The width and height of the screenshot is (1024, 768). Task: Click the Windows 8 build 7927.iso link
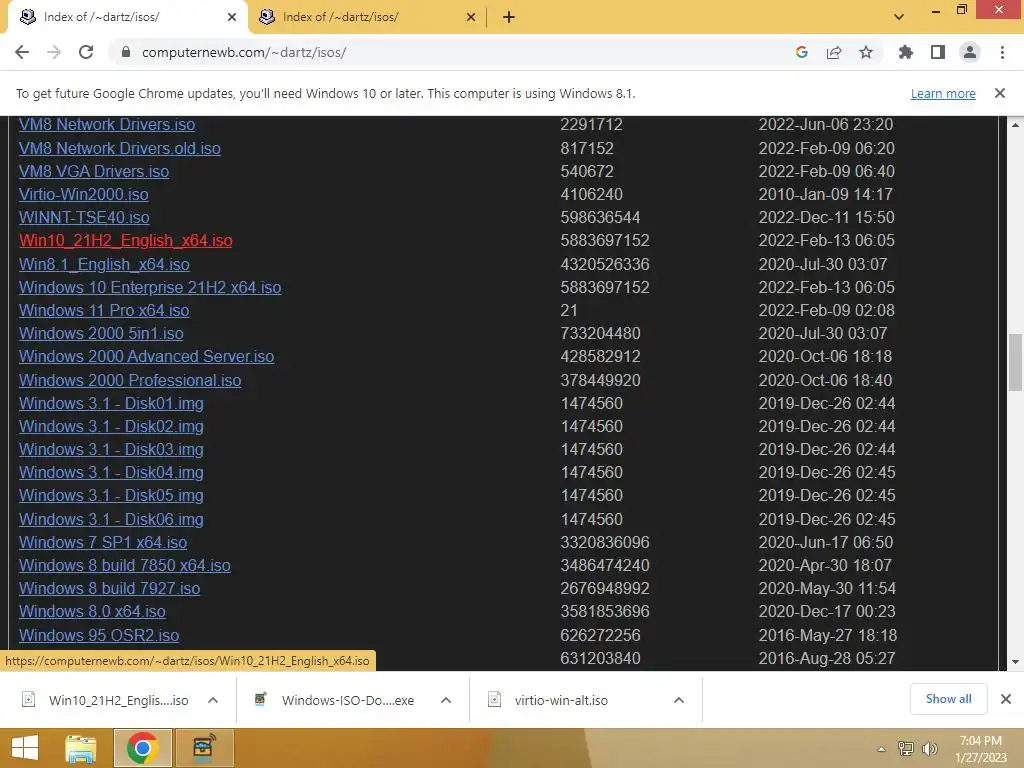110,588
